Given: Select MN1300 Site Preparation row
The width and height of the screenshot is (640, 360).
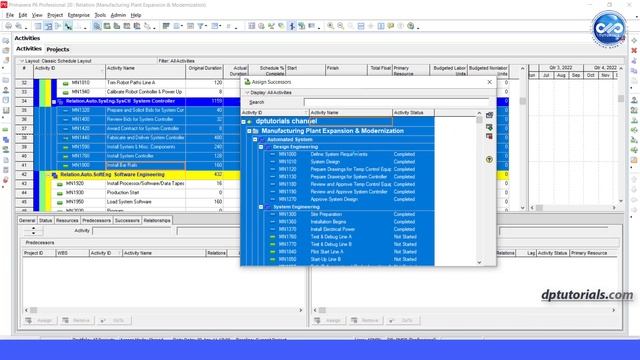Looking at the screenshot, I should tap(338, 214).
